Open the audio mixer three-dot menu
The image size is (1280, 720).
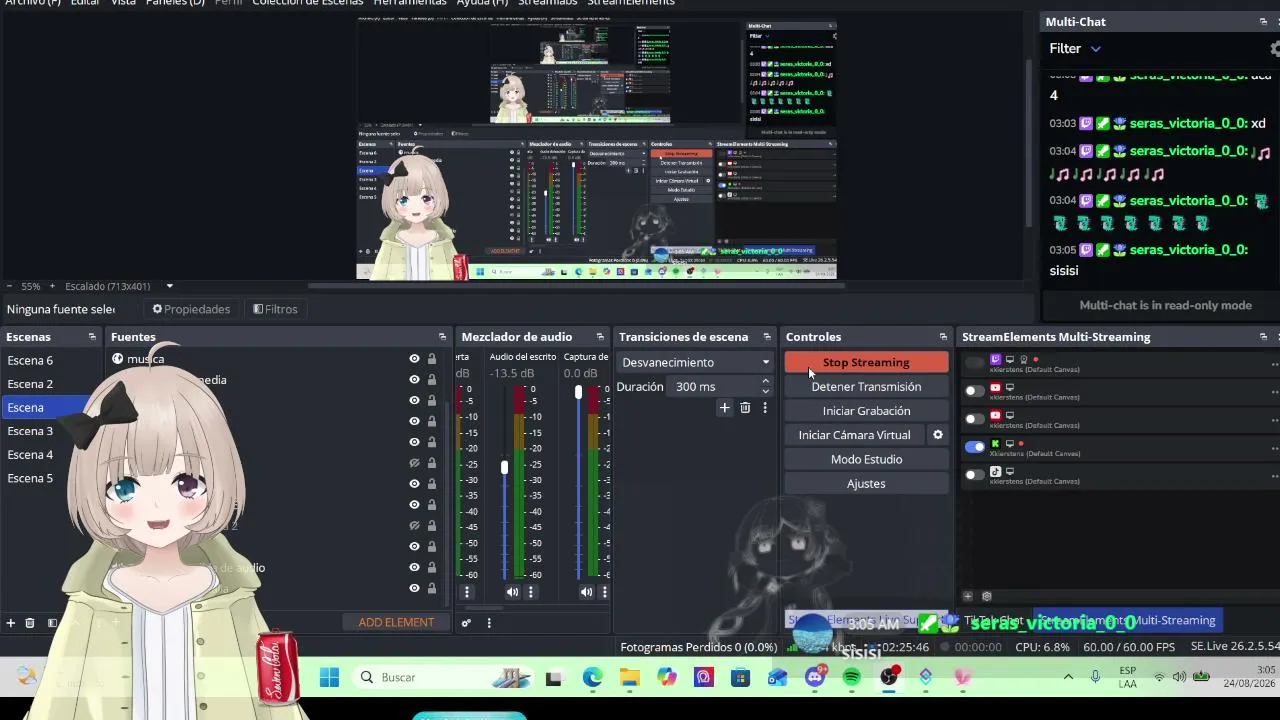coord(489,622)
